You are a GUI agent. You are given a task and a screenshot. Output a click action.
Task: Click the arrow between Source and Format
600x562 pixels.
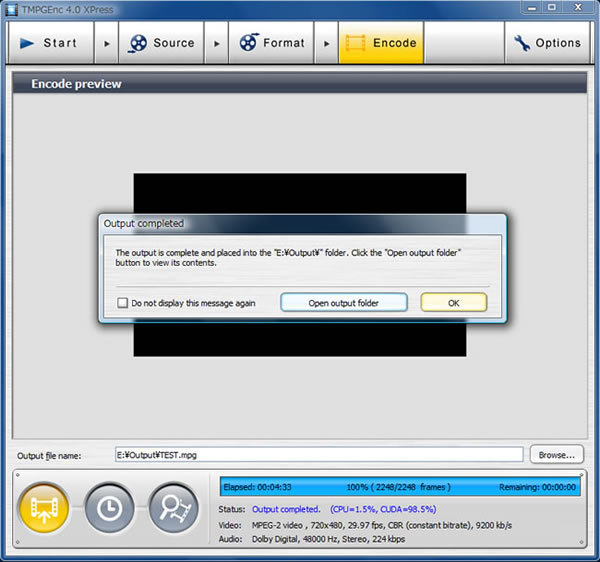tap(216, 43)
